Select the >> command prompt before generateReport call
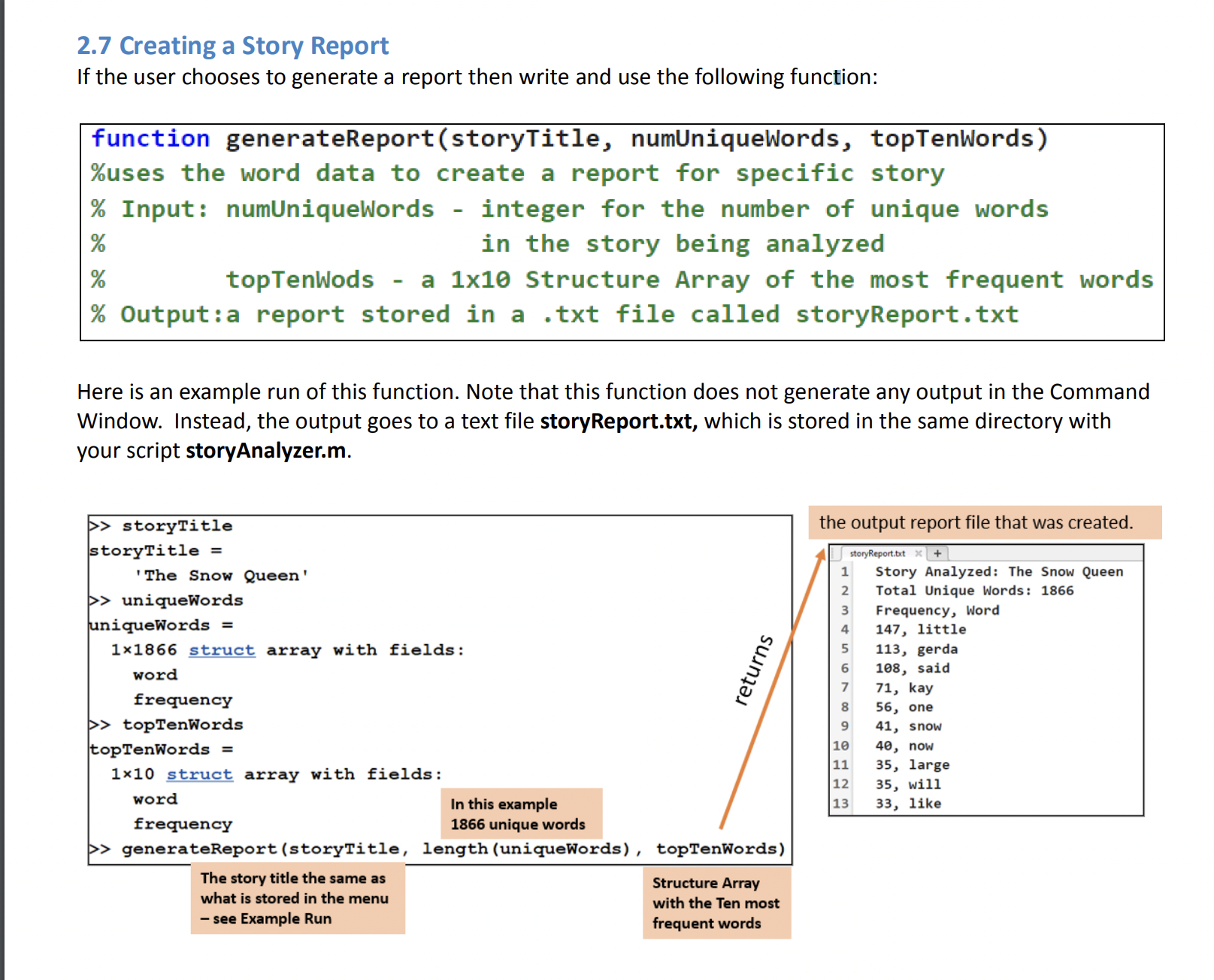1214x980 pixels. pos(100,848)
